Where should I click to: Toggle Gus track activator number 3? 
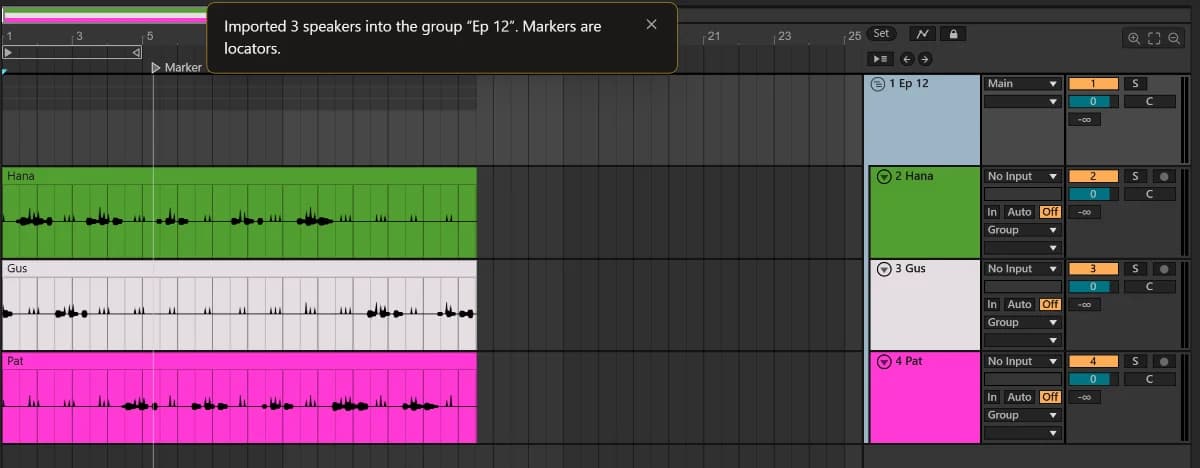pos(1094,269)
